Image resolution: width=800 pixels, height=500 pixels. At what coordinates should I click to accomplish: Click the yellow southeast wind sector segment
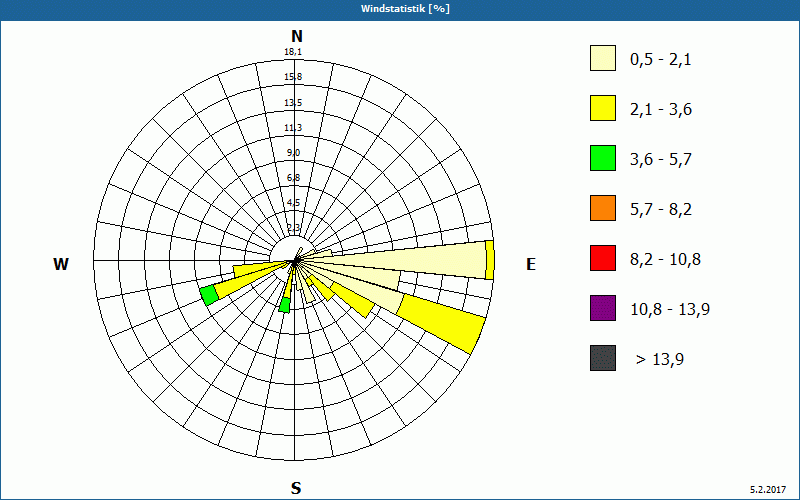pos(353,299)
